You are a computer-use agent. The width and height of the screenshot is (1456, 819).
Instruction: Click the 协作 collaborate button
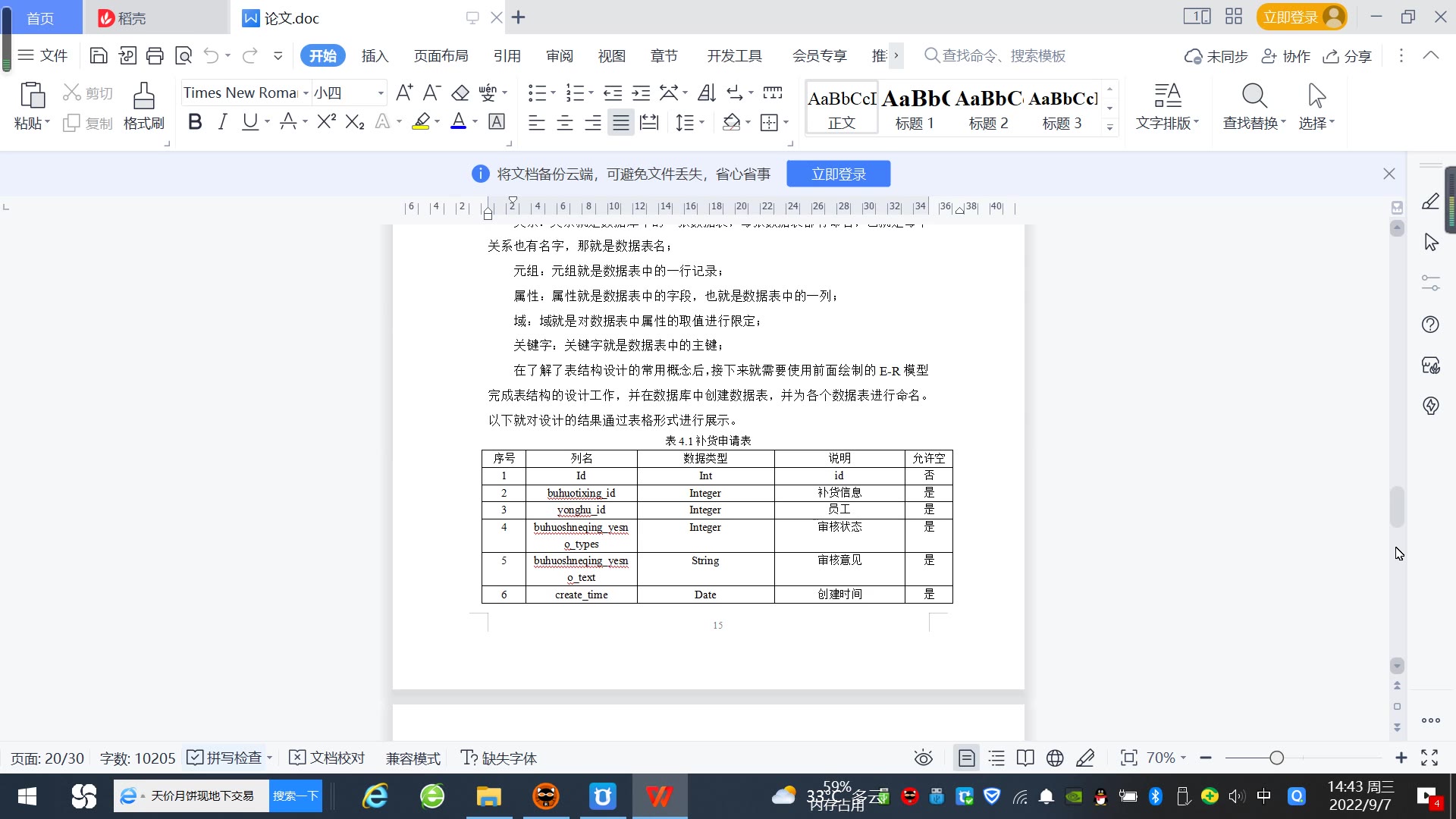[x=1286, y=55]
